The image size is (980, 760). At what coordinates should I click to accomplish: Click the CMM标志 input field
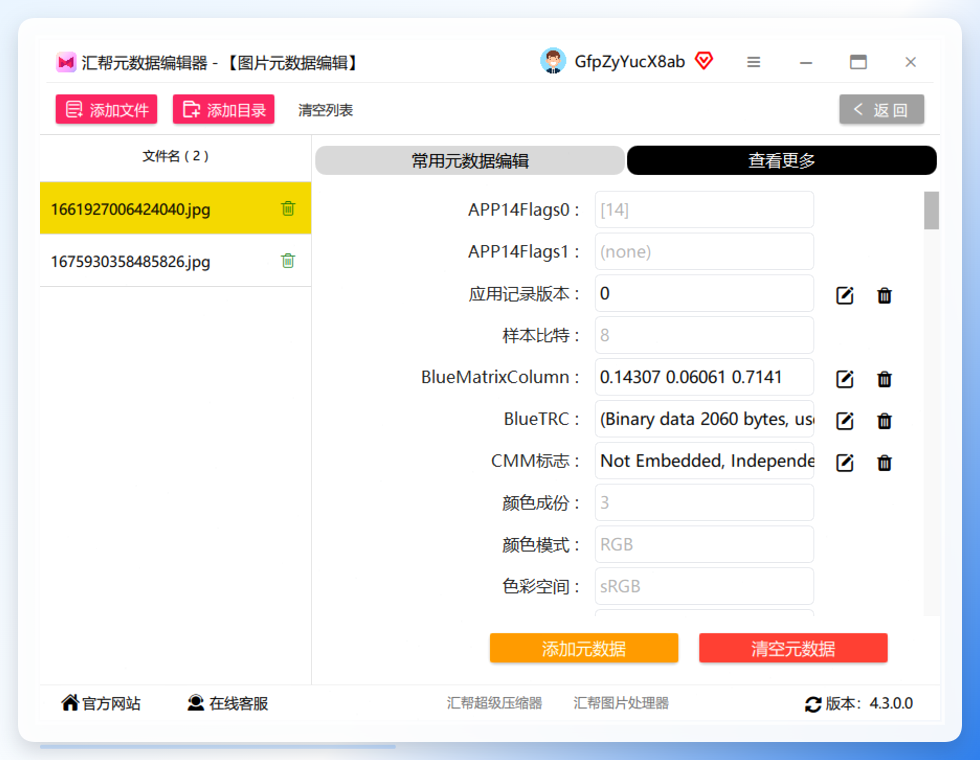(x=704, y=461)
